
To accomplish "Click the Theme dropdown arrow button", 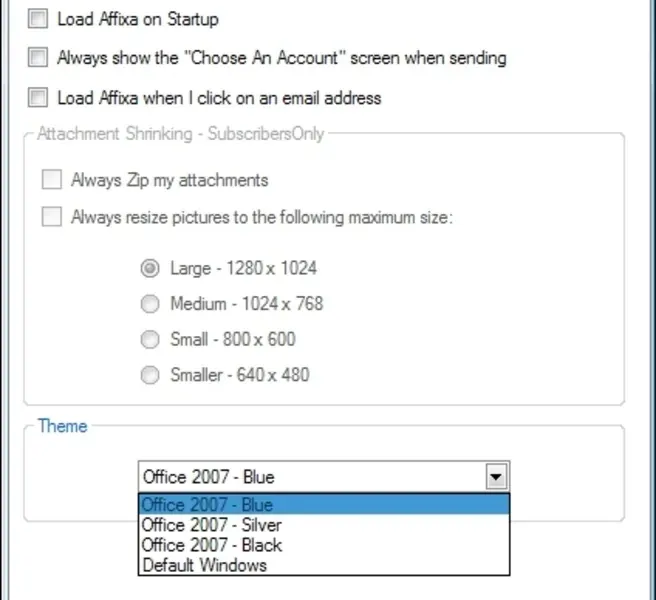I will [x=497, y=477].
